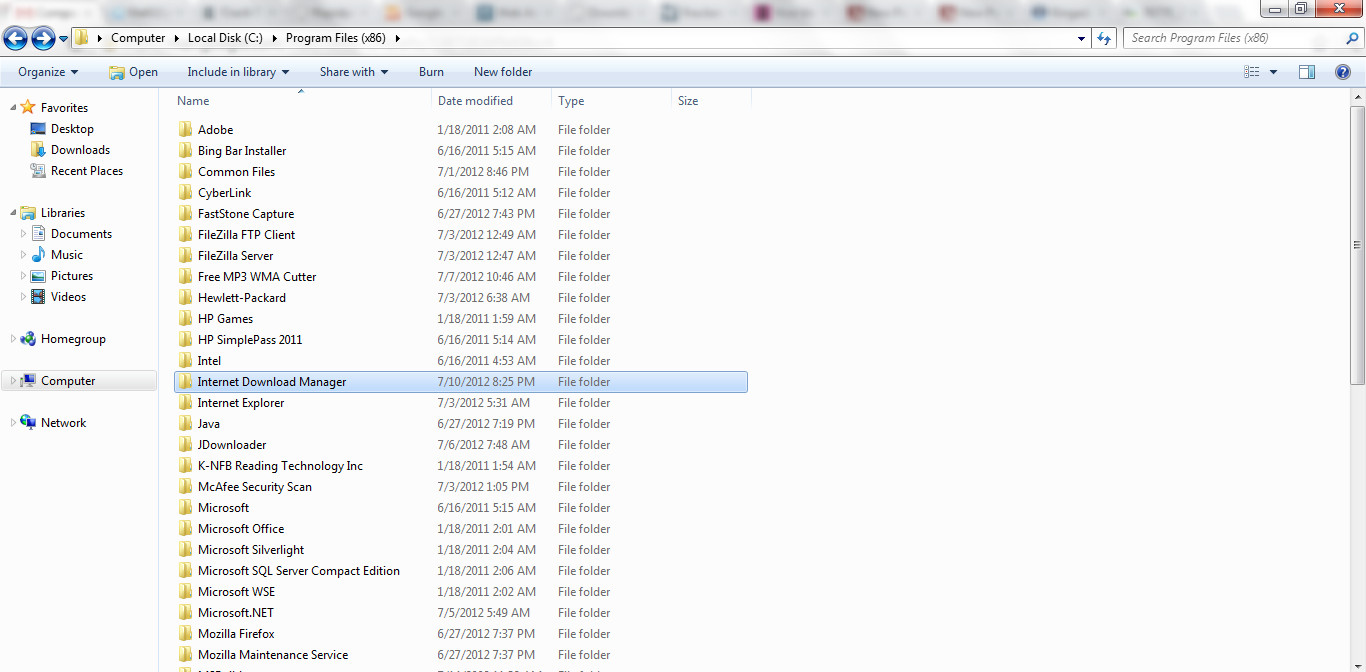Expand the Music library arrow
Image resolution: width=1366 pixels, height=672 pixels.
[x=24, y=255]
